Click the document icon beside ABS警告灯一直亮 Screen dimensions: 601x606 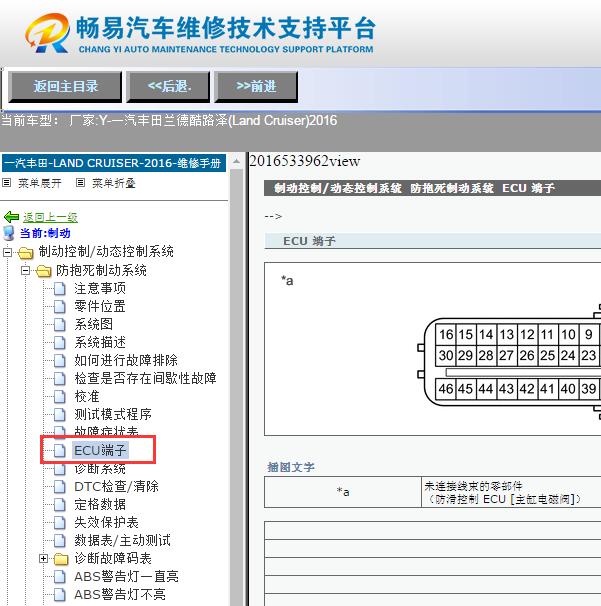point(60,577)
